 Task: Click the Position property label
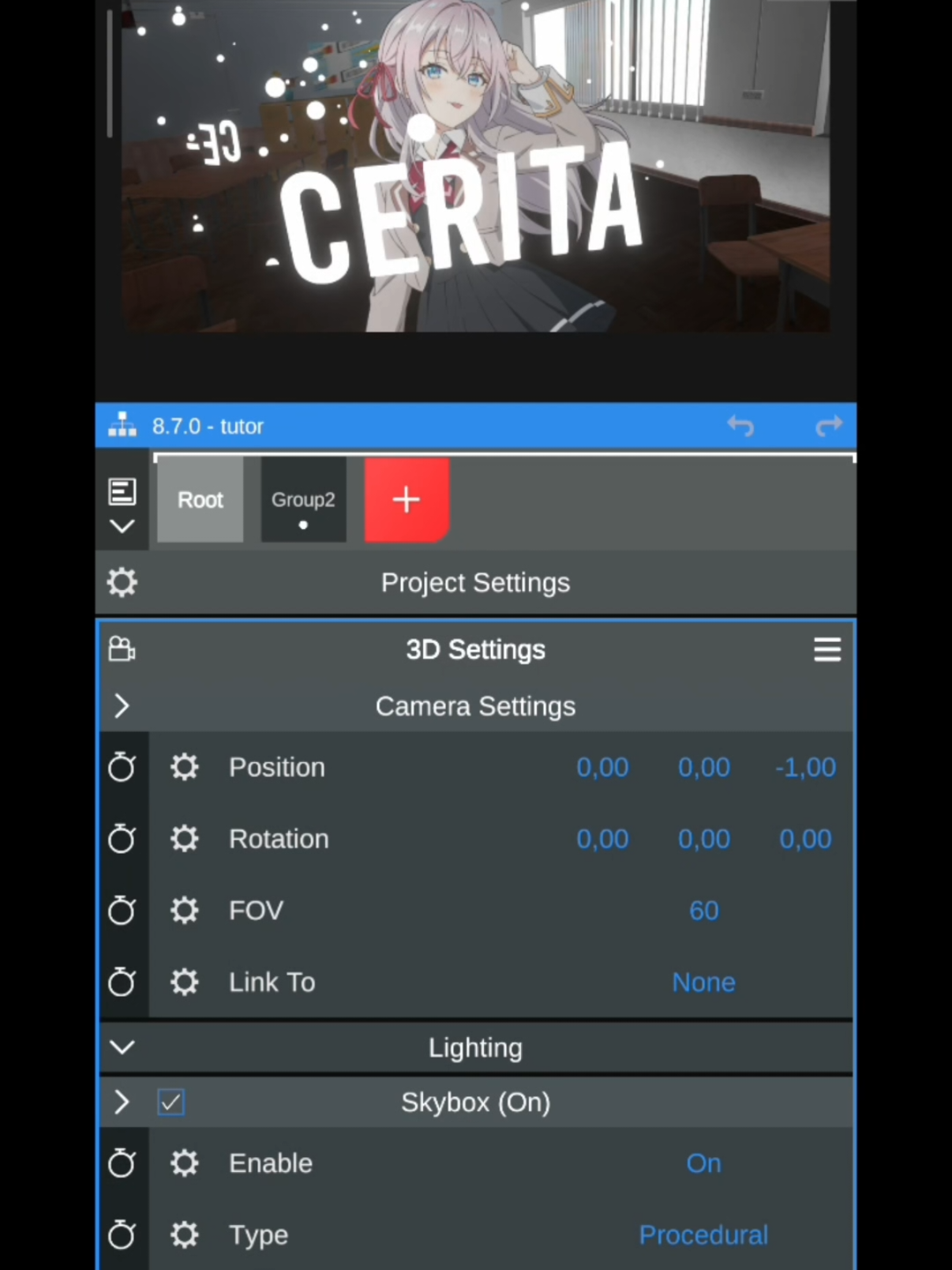[277, 768]
